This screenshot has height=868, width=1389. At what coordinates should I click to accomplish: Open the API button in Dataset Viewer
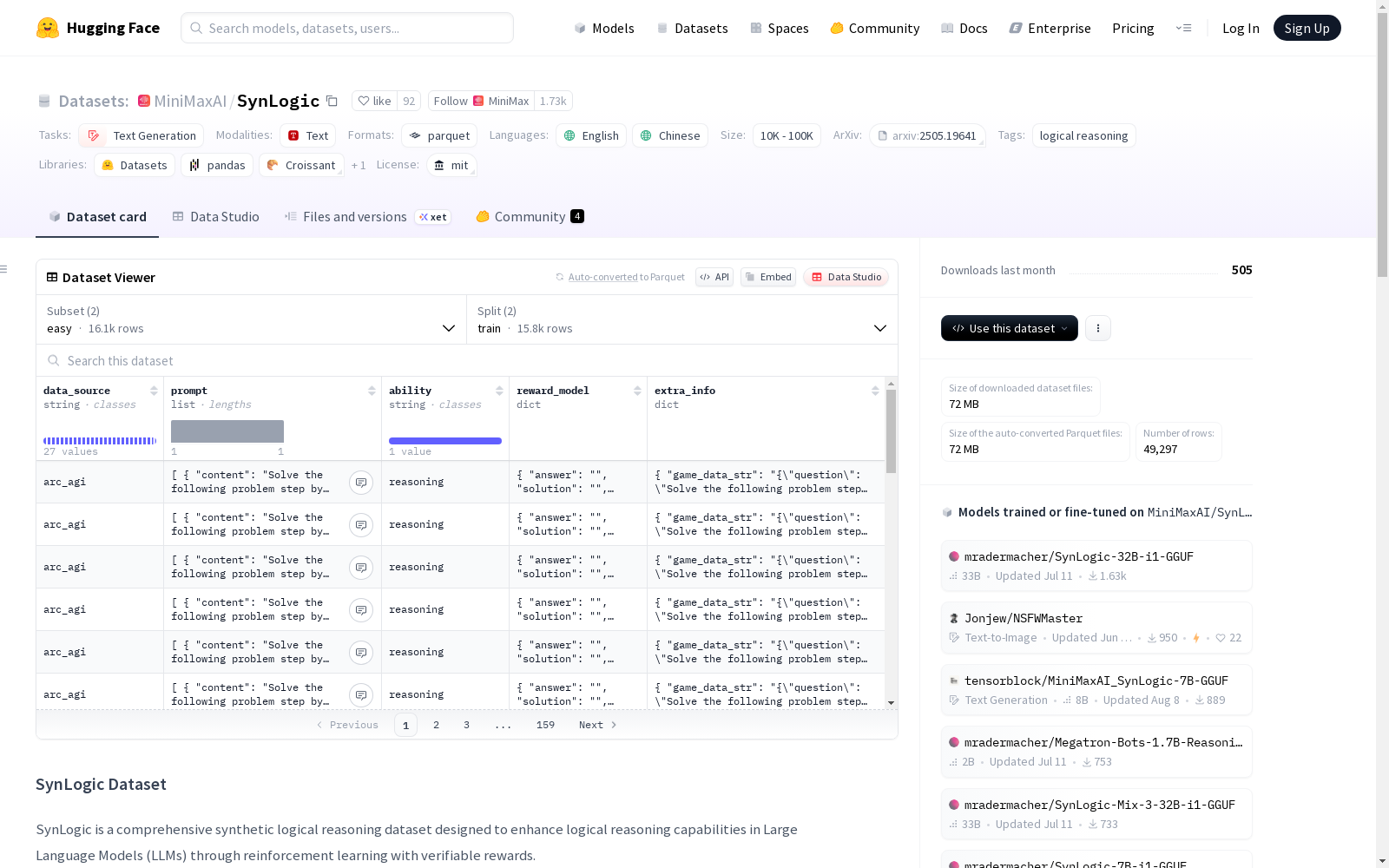pos(714,277)
